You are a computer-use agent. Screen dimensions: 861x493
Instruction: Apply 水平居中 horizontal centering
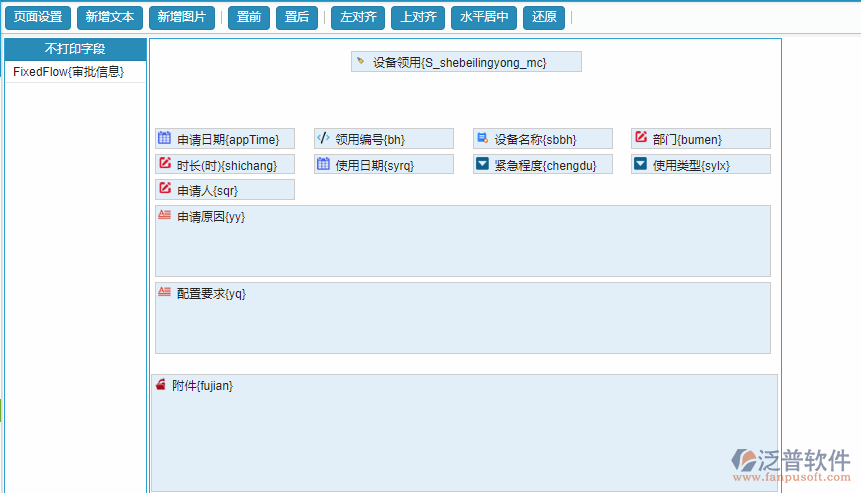[484, 17]
